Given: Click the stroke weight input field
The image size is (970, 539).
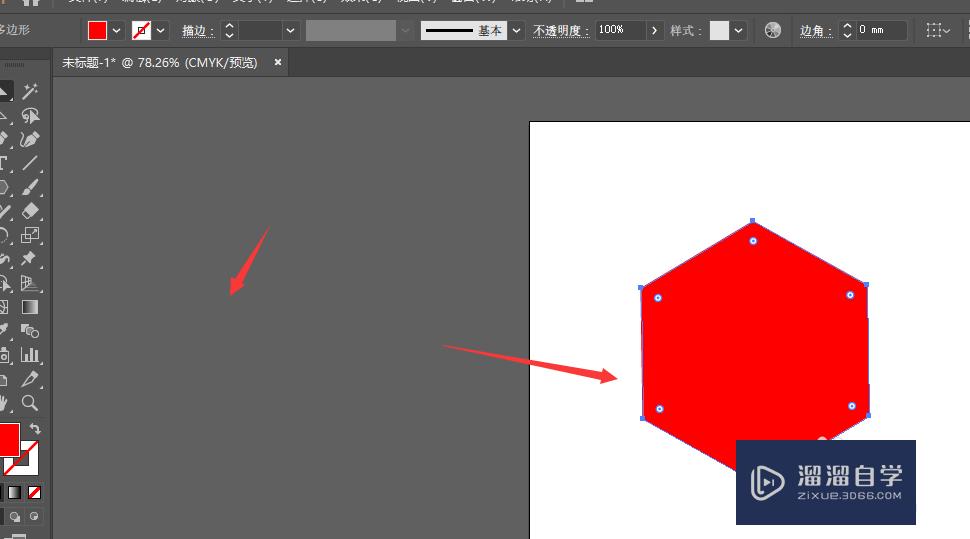Looking at the screenshot, I should pos(260,30).
